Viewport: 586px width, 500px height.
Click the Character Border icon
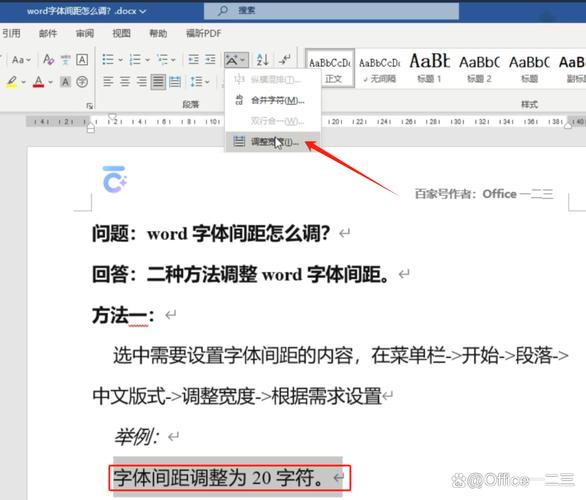(x=82, y=59)
